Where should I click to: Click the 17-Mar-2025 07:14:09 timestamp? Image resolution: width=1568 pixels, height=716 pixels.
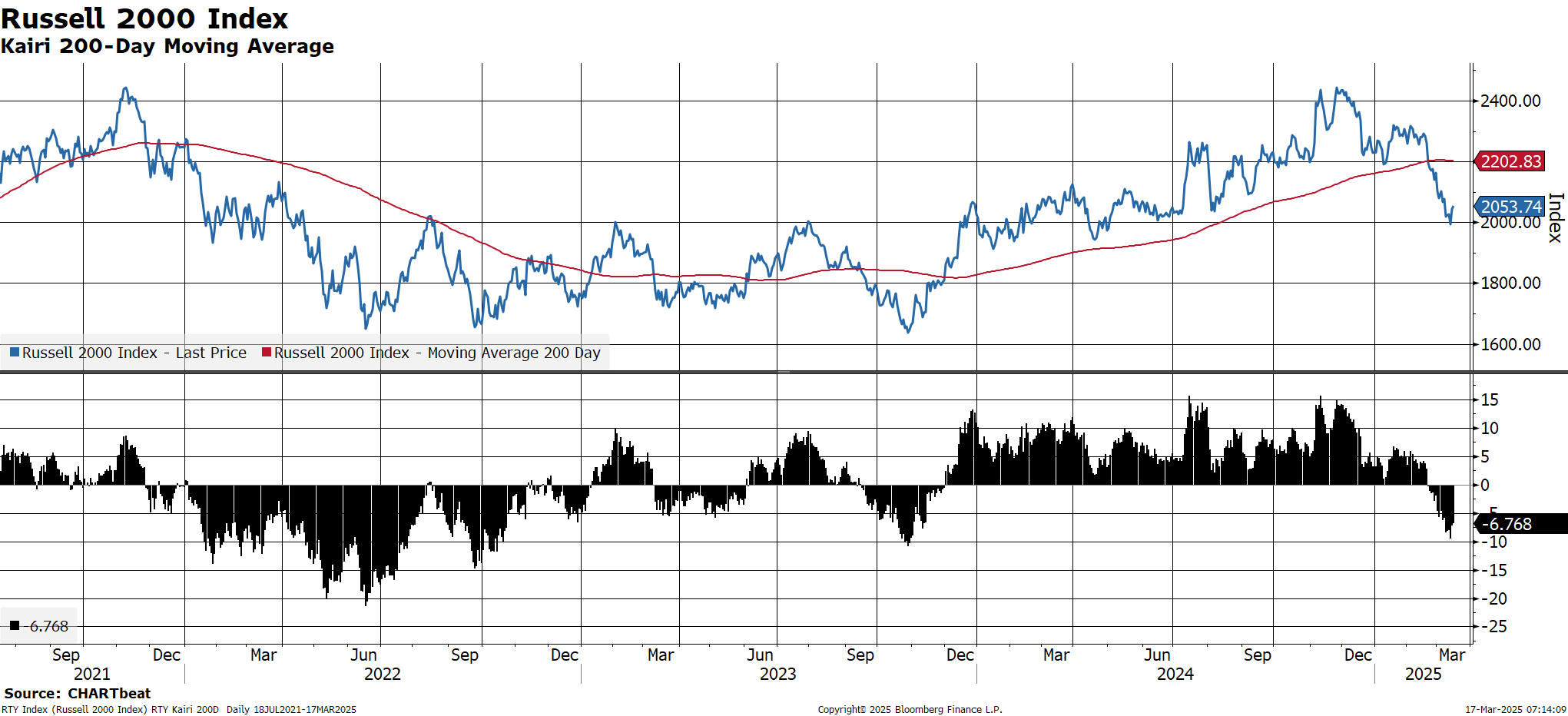pos(1515,709)
